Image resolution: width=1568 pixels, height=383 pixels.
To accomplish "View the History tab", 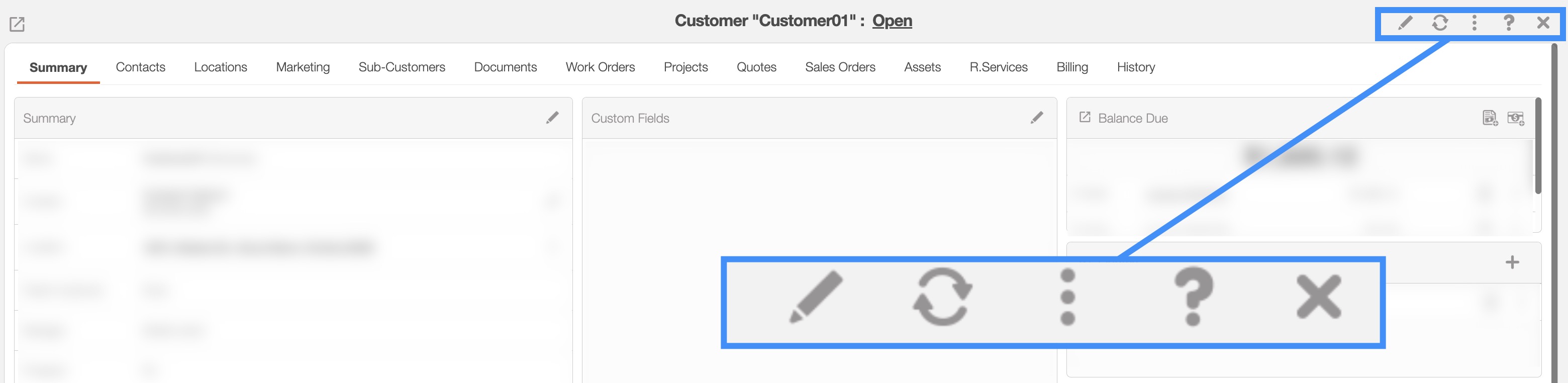I will click(1136, 67).
